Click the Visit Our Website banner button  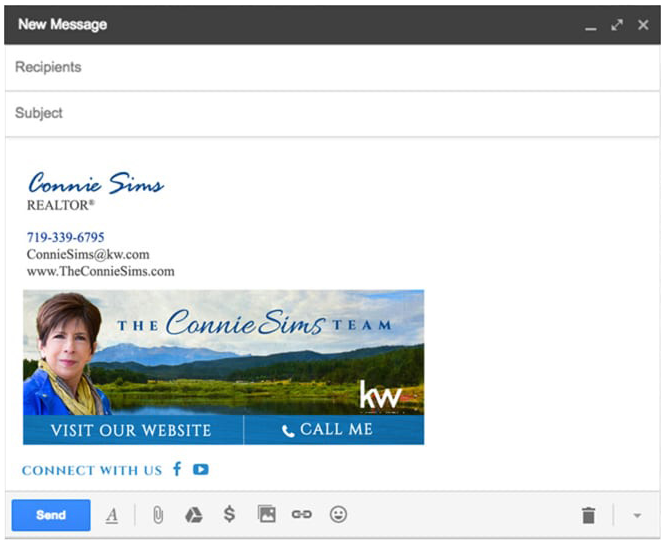coord(131,430)
